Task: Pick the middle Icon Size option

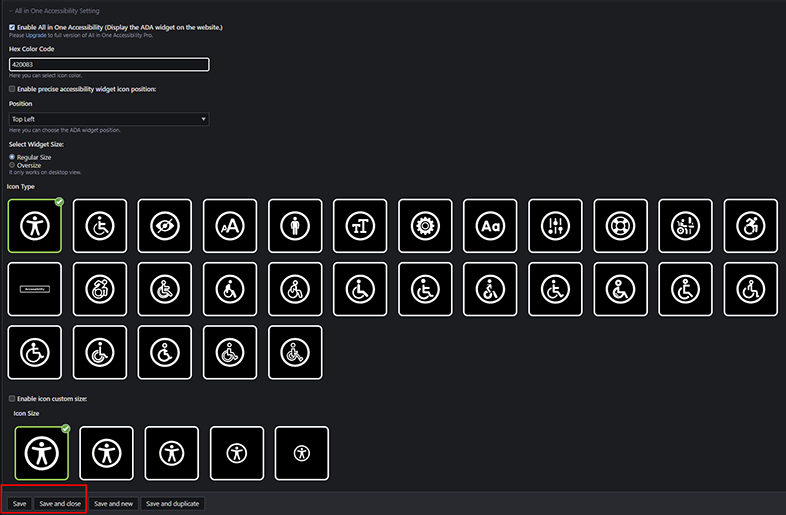Action: click(x=171, y=453)
